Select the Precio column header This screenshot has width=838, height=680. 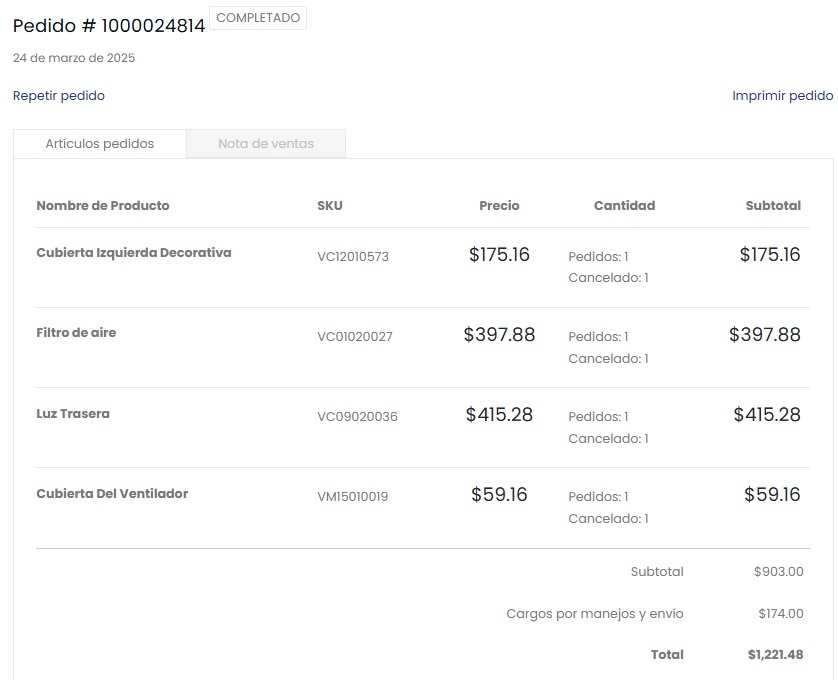(x=499, y=205)
